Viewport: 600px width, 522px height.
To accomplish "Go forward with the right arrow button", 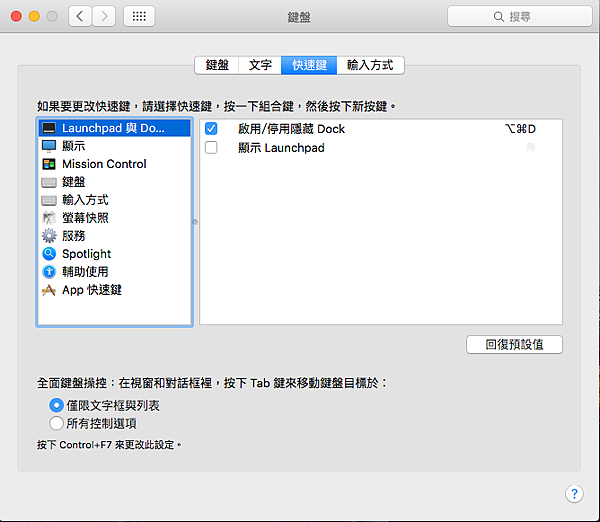I will (x=104, y=16).
